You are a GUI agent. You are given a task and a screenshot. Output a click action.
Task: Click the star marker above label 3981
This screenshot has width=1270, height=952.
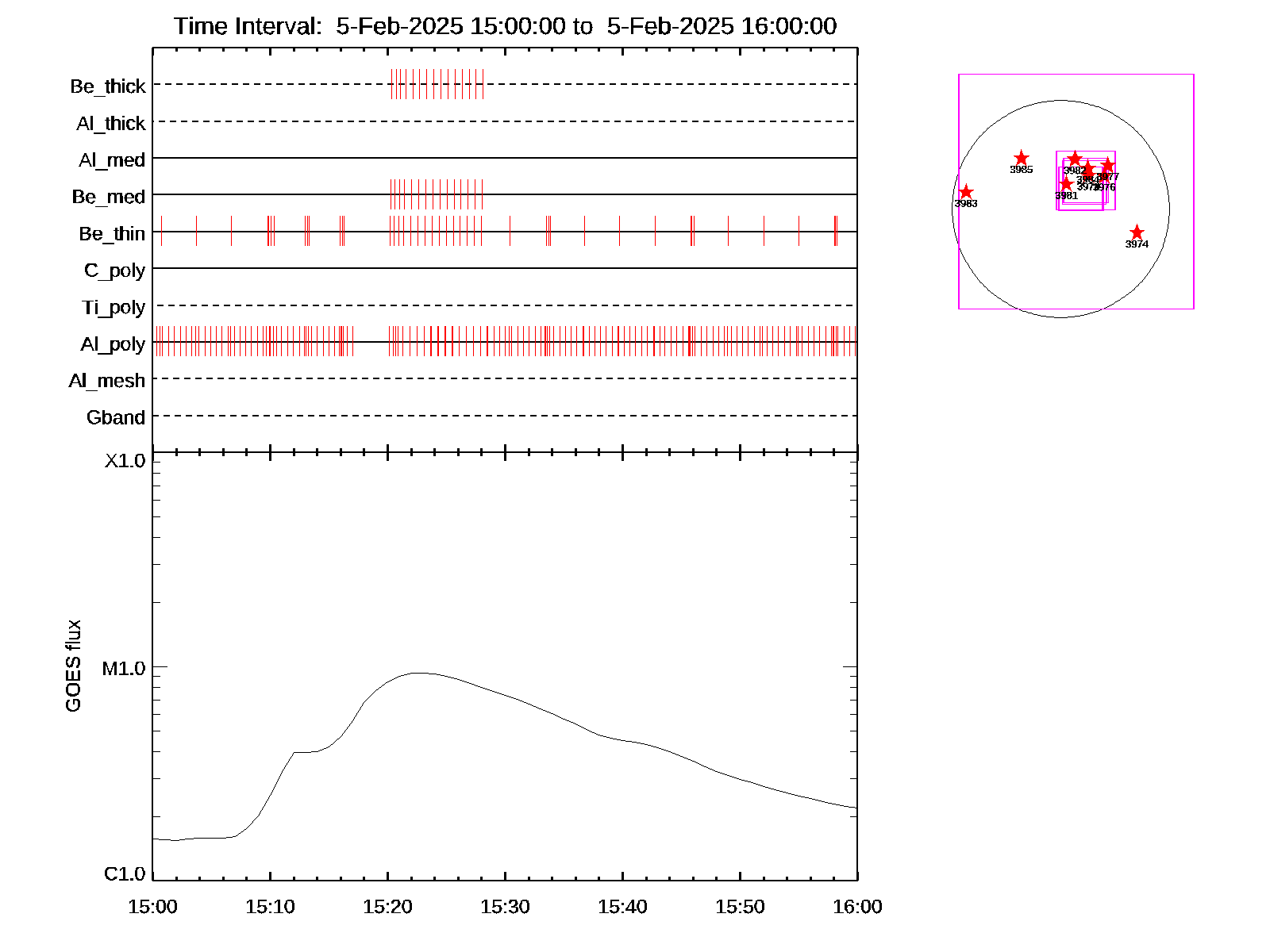coord(1066,185)
